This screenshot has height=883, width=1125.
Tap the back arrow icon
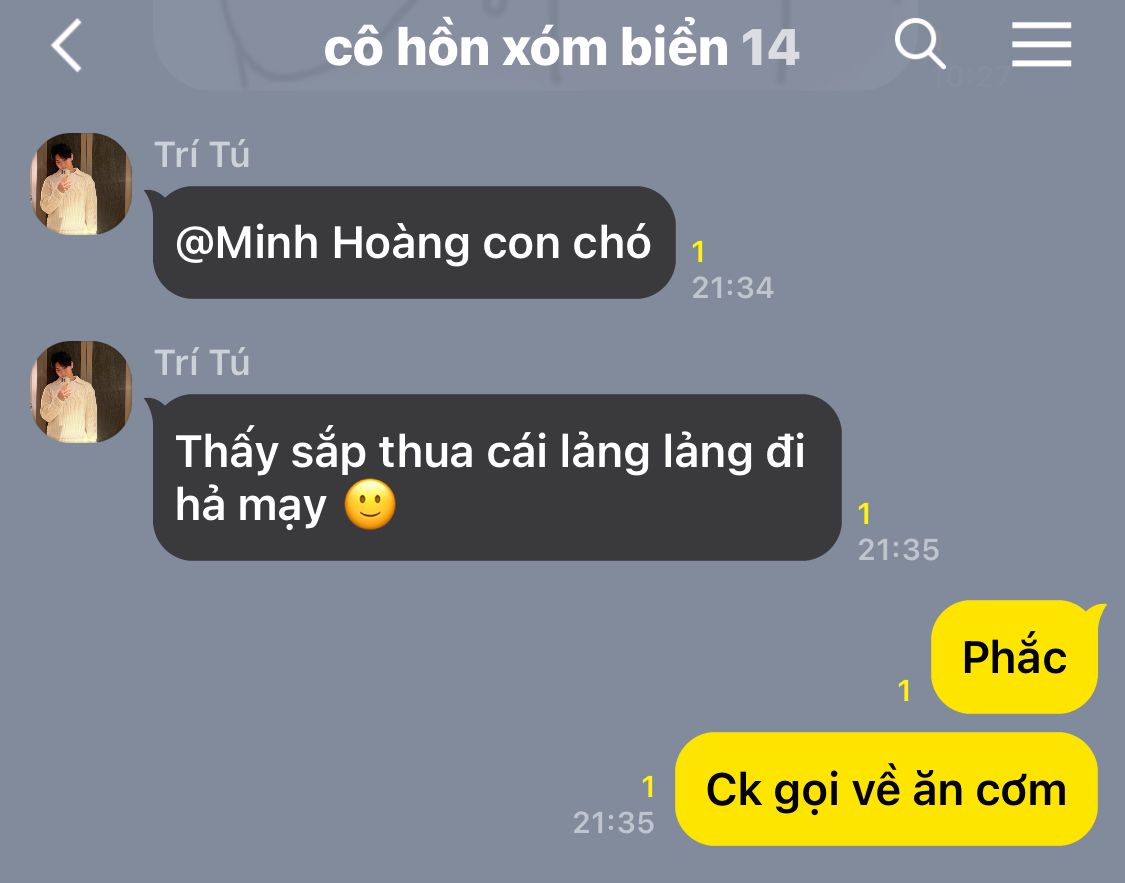click(67, 46)
